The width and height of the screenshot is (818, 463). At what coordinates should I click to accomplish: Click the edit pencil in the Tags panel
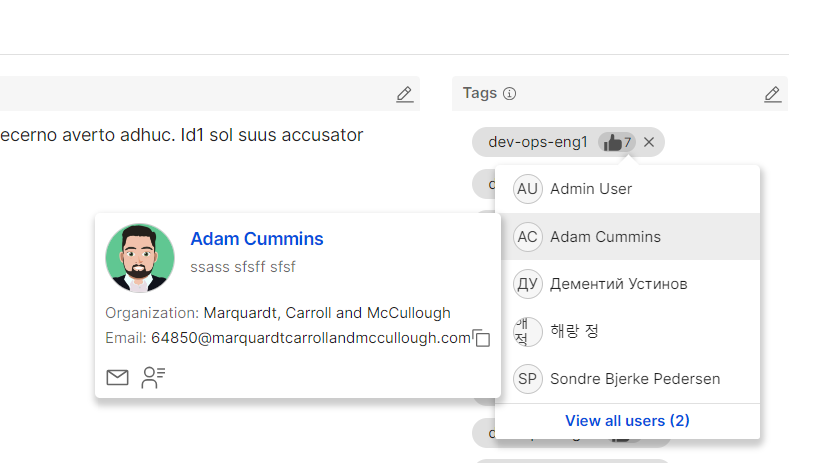pos(772,94)
